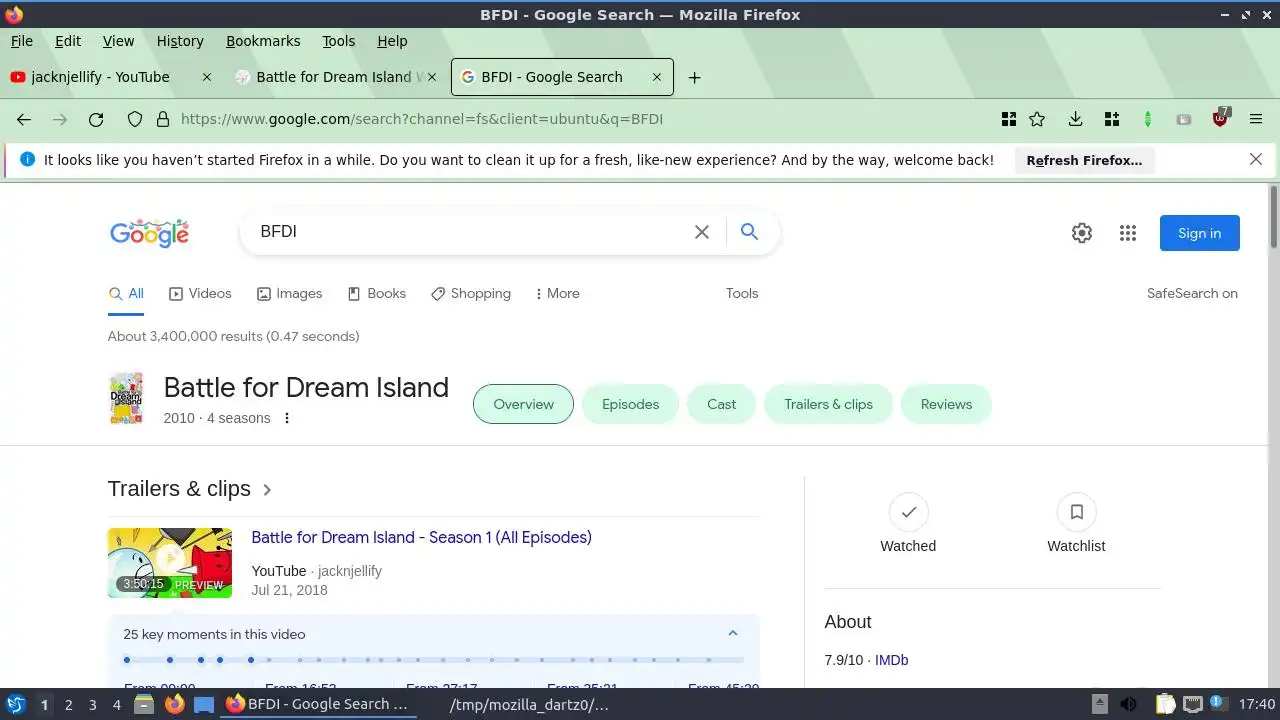1280x720 pixels.
Task: Open search Tools options
Action: [x=742, y=293]
